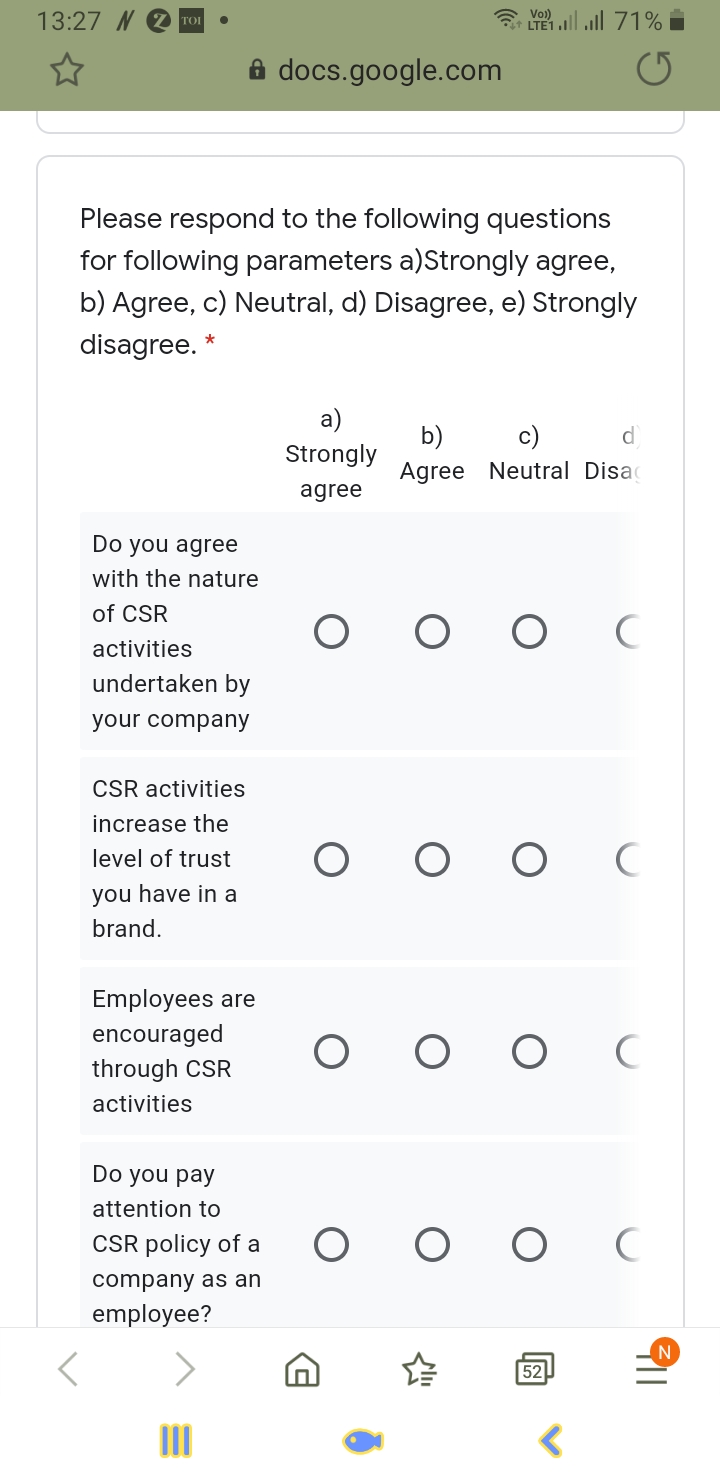The image size is (720, 1480).
Task: Navigate forward with the right arrow
Action: pyautogui.click(x=184, y=1369)
